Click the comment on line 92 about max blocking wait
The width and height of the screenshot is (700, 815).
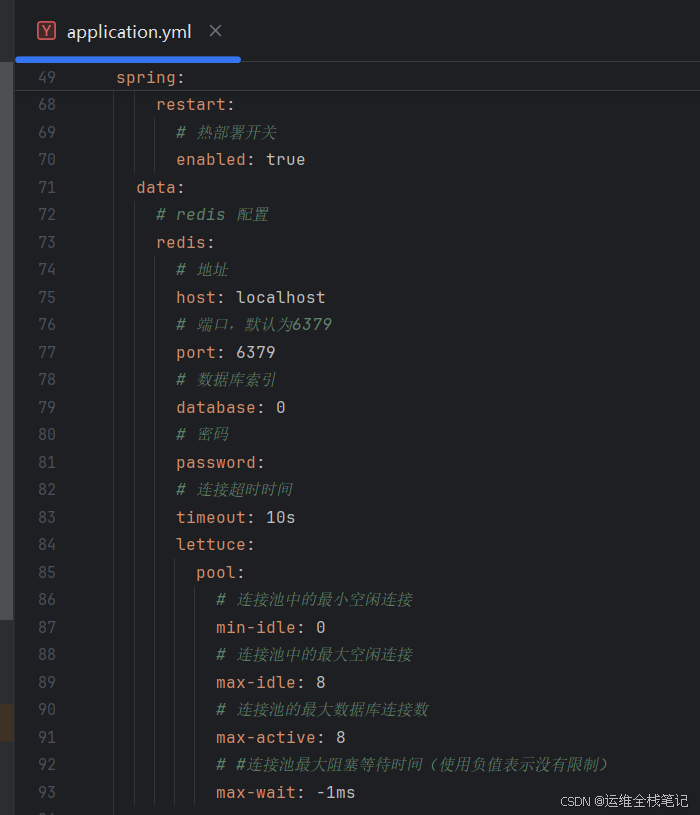[412, 765]
